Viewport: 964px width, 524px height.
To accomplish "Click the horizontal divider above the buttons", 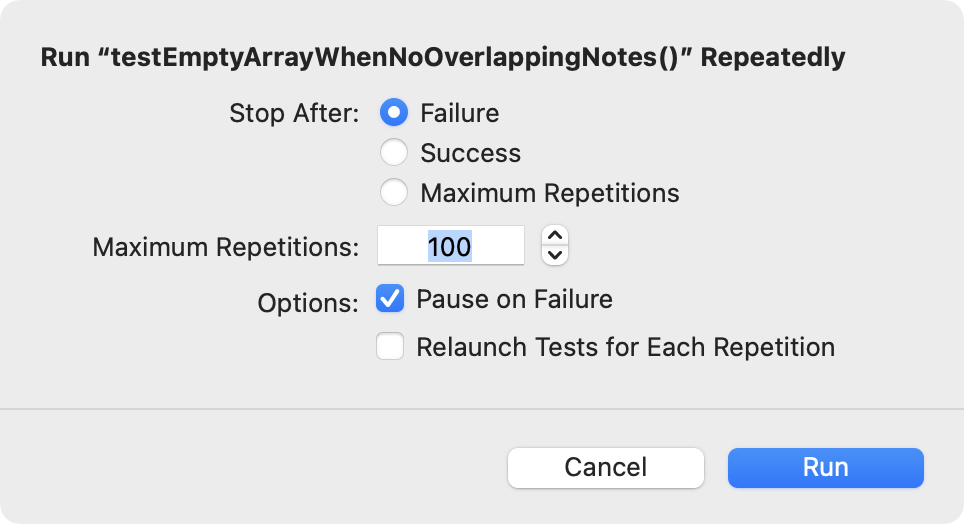I will click(x=482, y=409).
